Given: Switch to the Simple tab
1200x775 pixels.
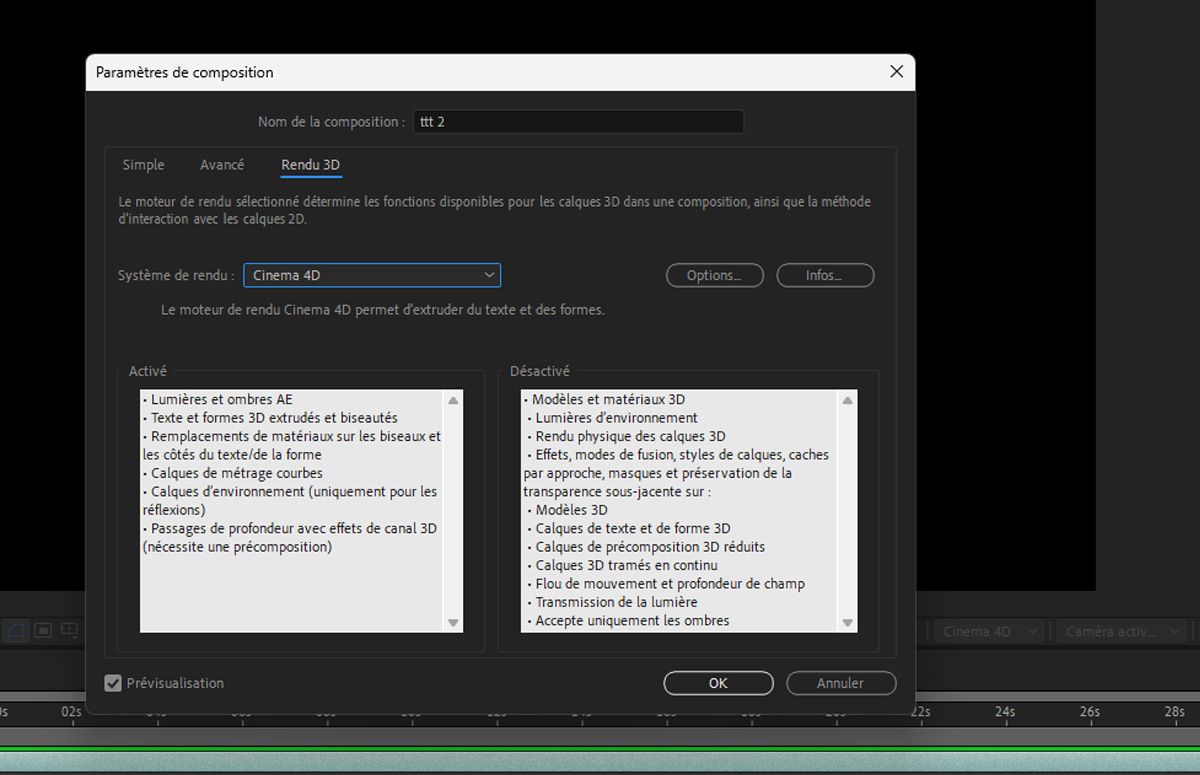Looking at the screenshot, I should [143, 164].
